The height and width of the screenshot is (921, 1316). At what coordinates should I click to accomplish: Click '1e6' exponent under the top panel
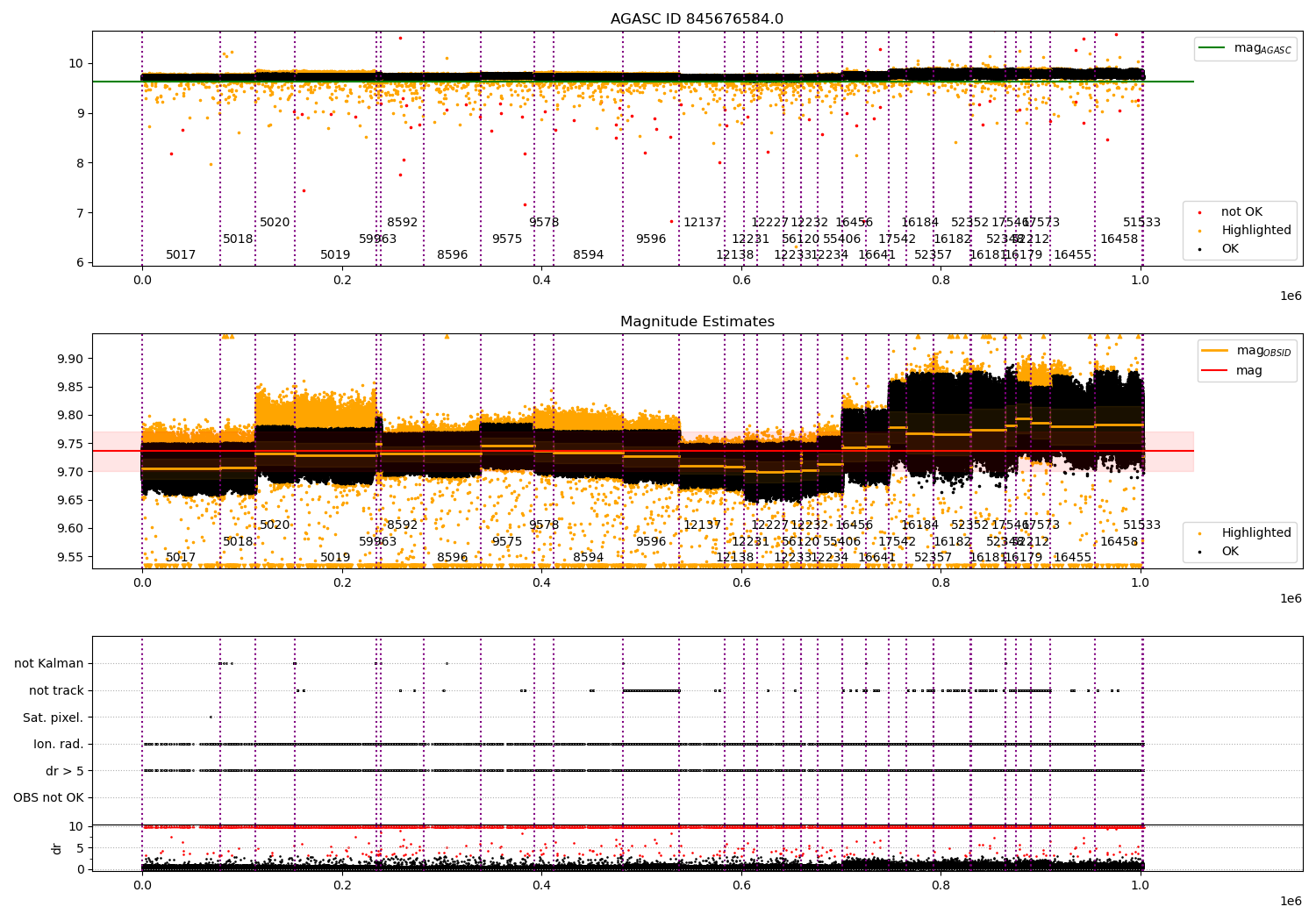[x=1291, y=296]
